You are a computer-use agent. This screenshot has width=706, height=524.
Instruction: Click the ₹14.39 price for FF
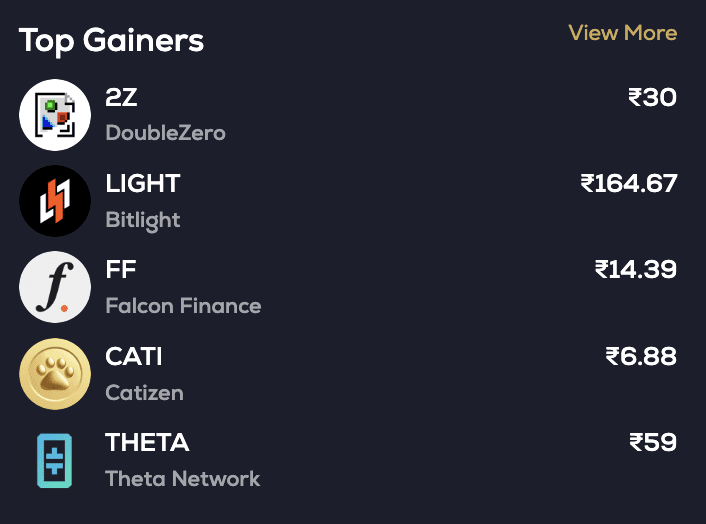(x=636, y=269)
